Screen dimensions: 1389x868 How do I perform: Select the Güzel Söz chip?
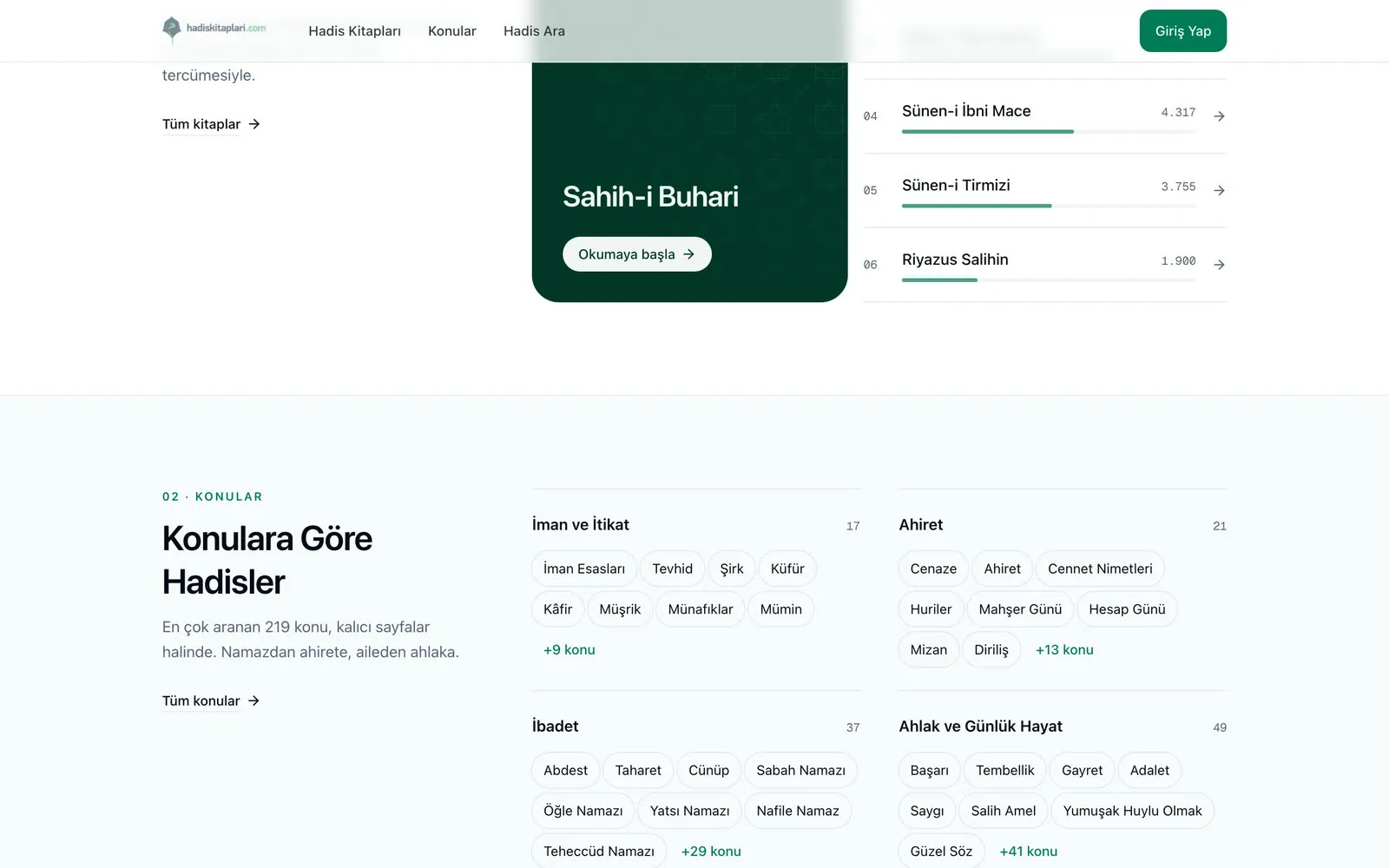(942, 852)
